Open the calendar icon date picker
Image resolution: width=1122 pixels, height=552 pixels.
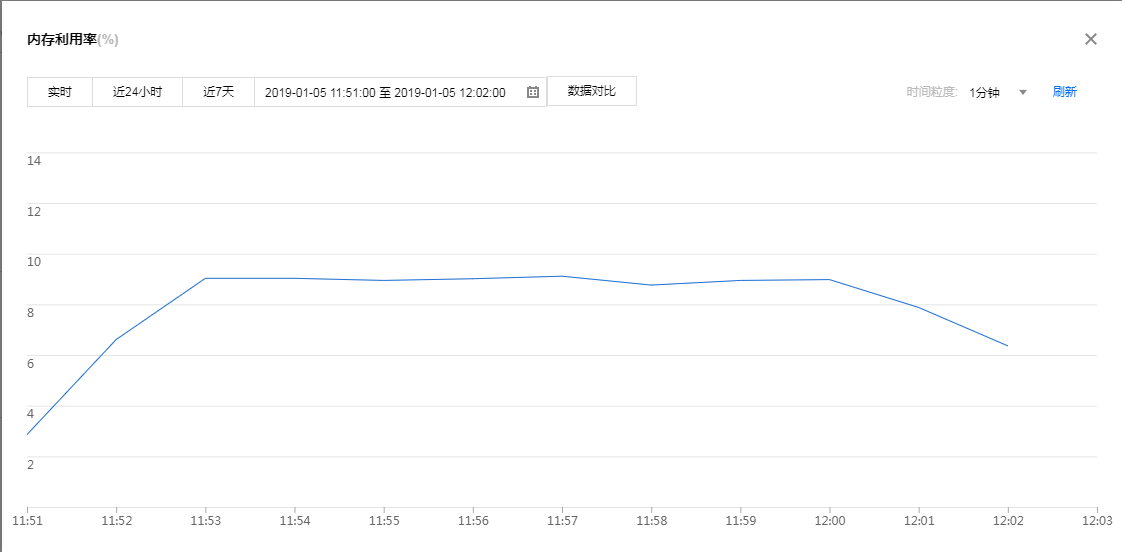pos(533,92)
